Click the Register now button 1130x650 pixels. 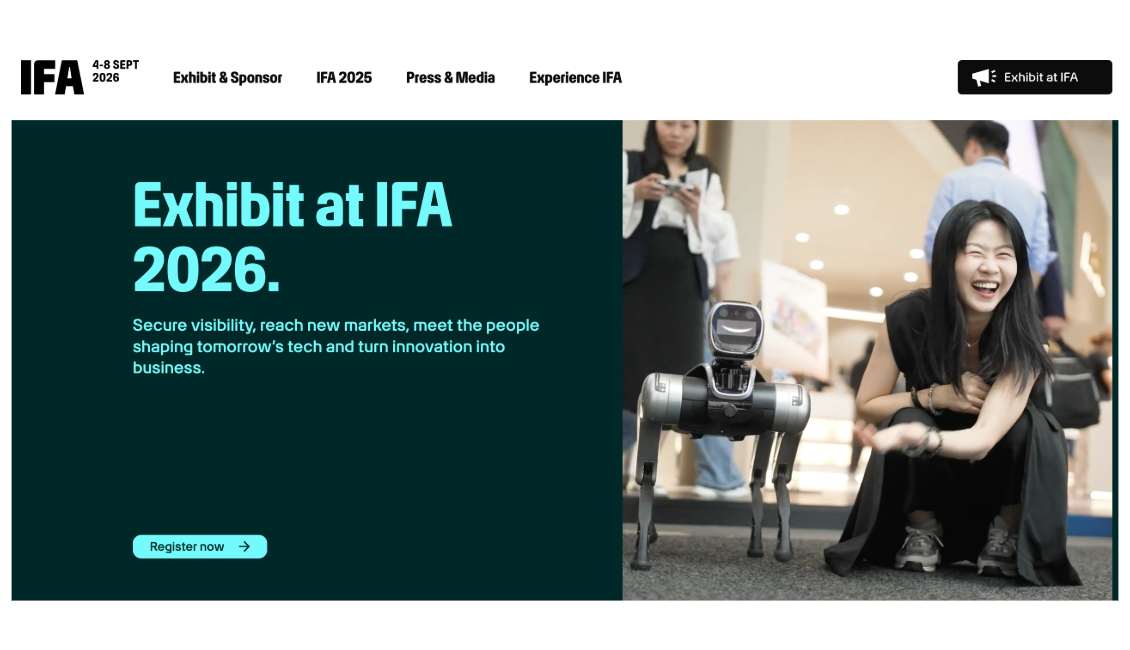point(200,546)
